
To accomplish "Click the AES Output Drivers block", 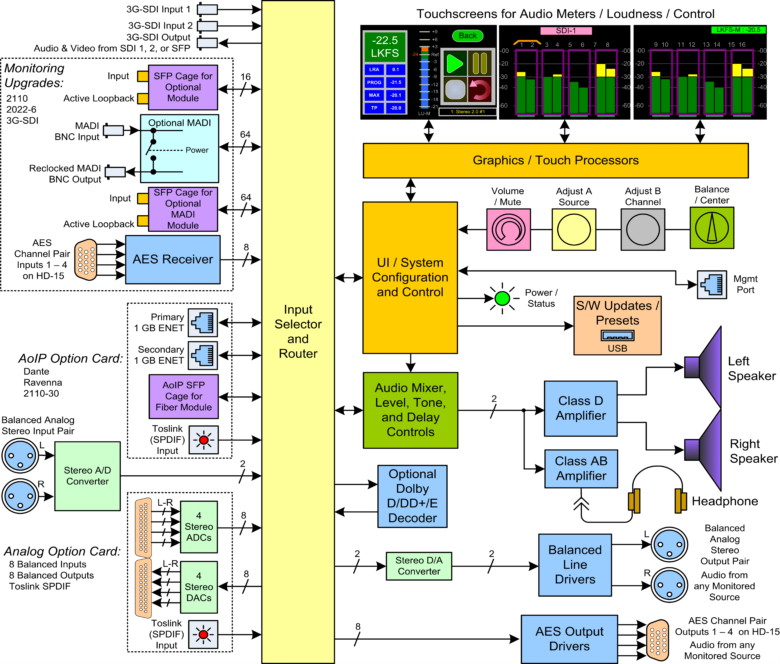I will coord(569,639).
